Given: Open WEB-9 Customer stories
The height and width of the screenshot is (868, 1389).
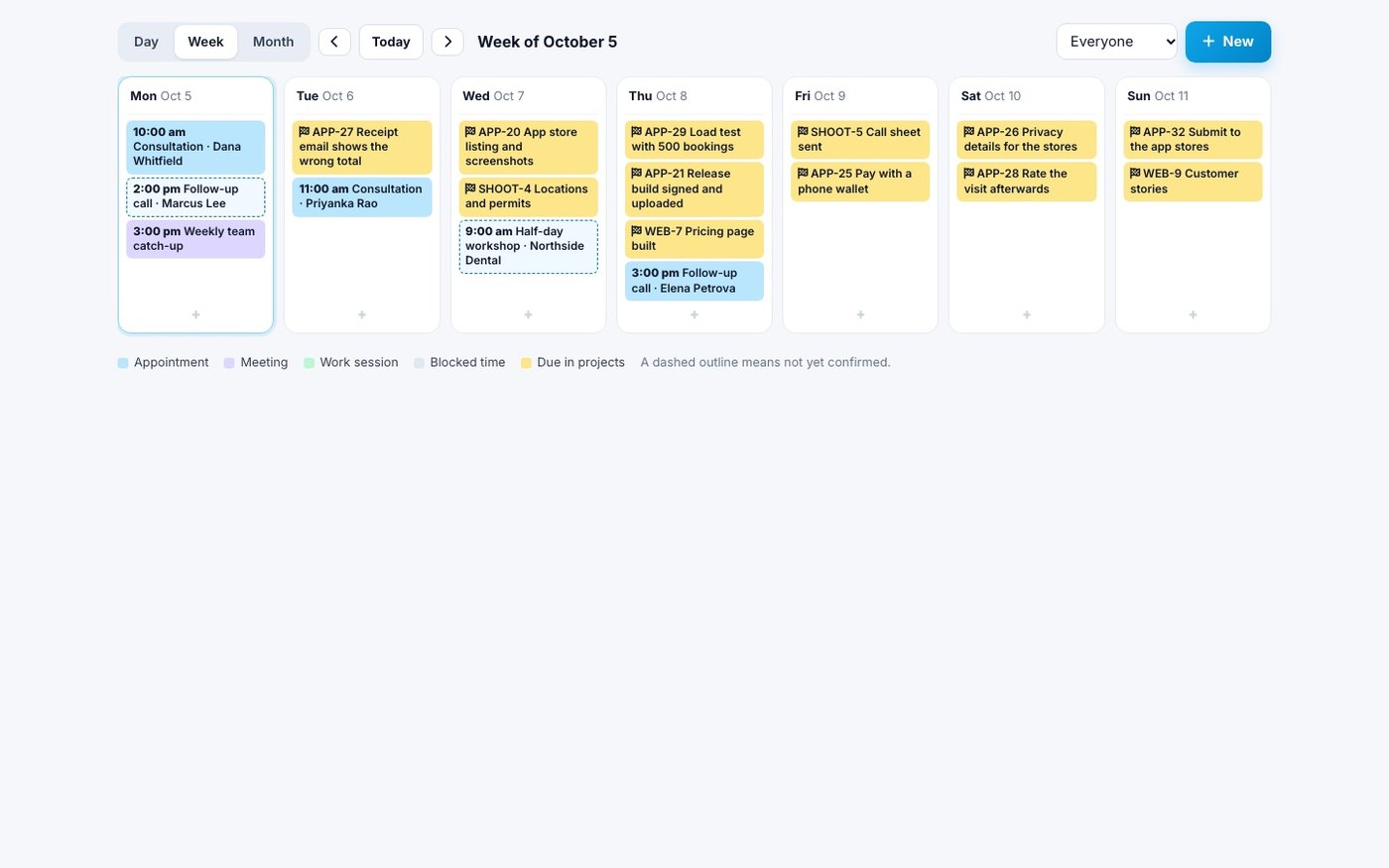Looking at the screenshot, I should (x=1193, y=182).
